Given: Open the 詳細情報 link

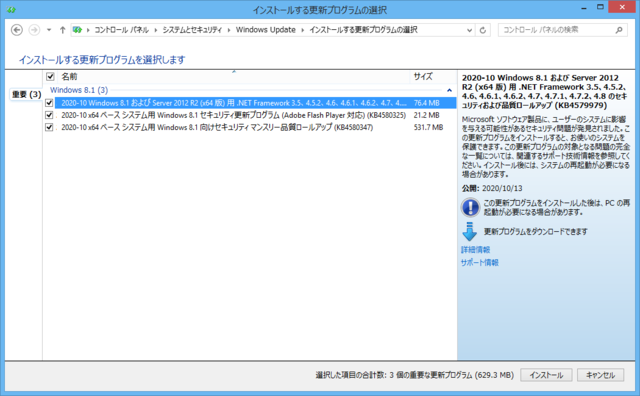Looking at the screenshot, I should coord(475,249).
